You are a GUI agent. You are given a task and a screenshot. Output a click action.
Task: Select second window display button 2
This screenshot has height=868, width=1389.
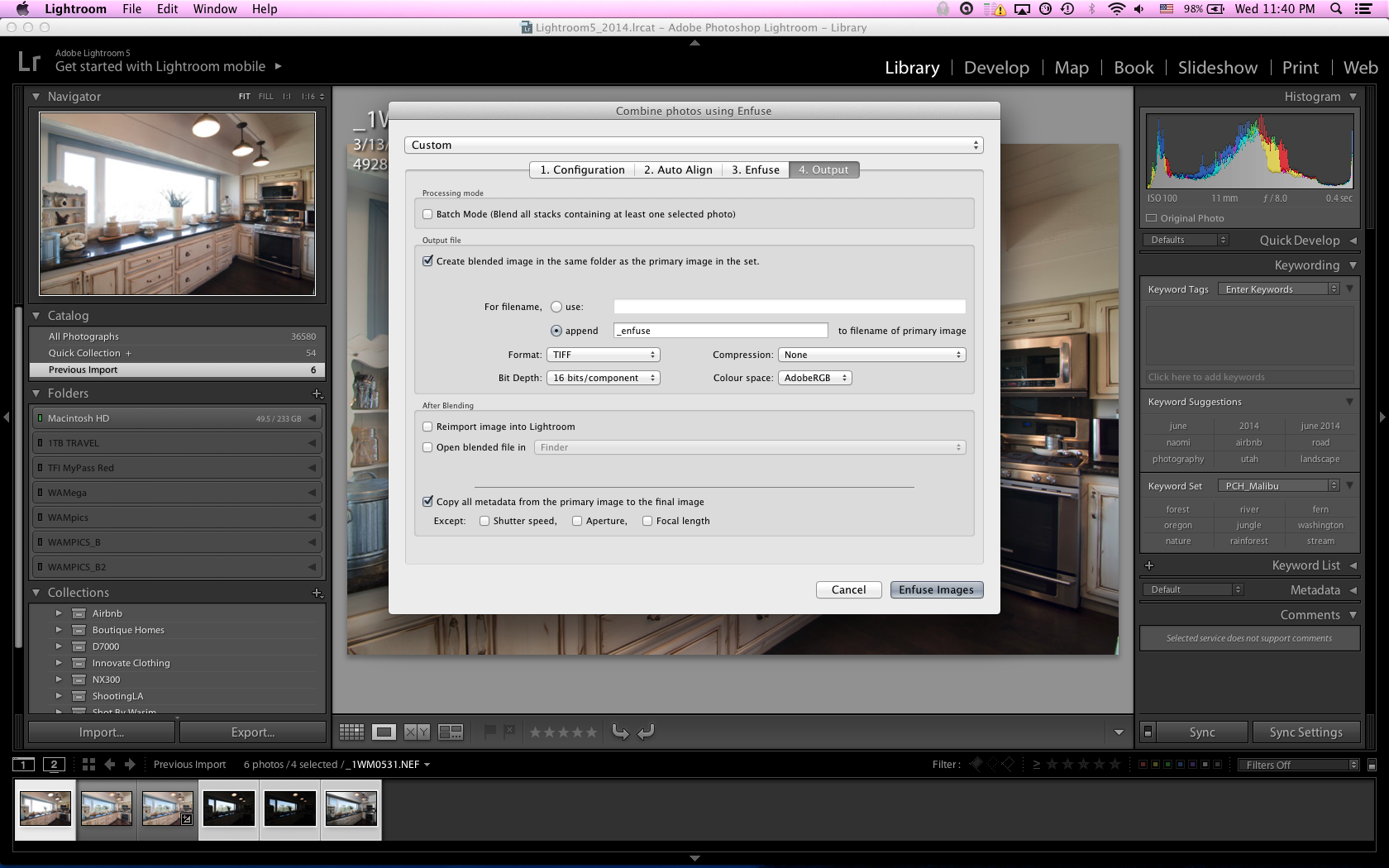tap(55, 765)
